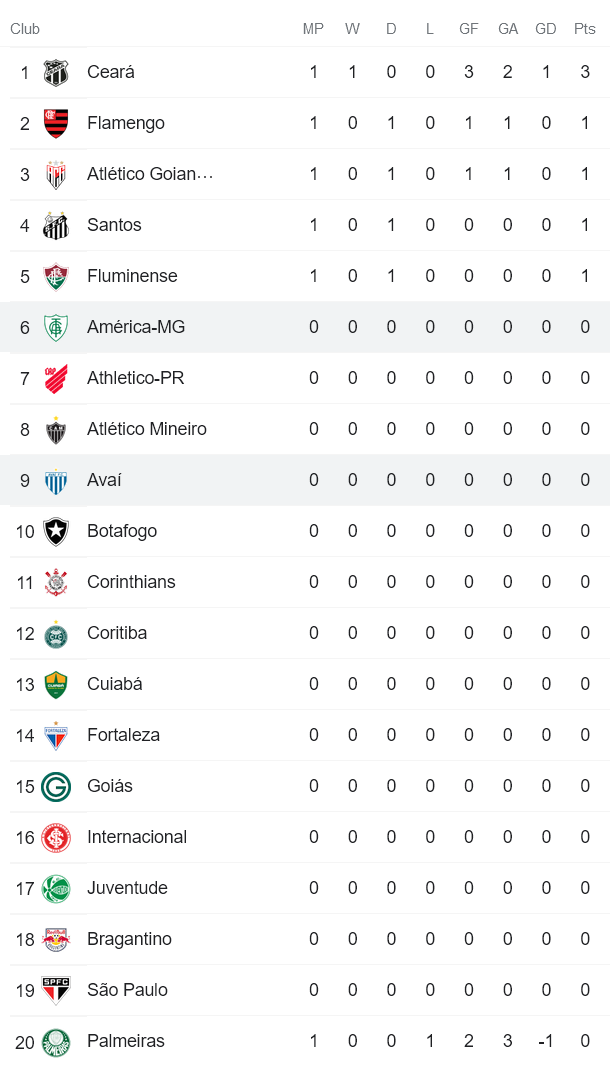The width and height of the screenshot is (610, 1080).
Task: Click the São Paulo SPFC crest
Action: point(56,990)
